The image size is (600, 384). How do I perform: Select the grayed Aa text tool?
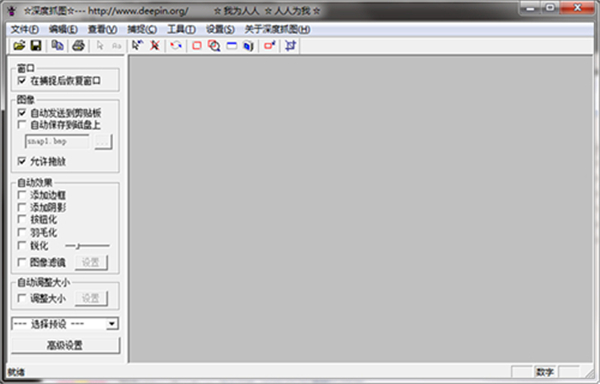[116, 46]
